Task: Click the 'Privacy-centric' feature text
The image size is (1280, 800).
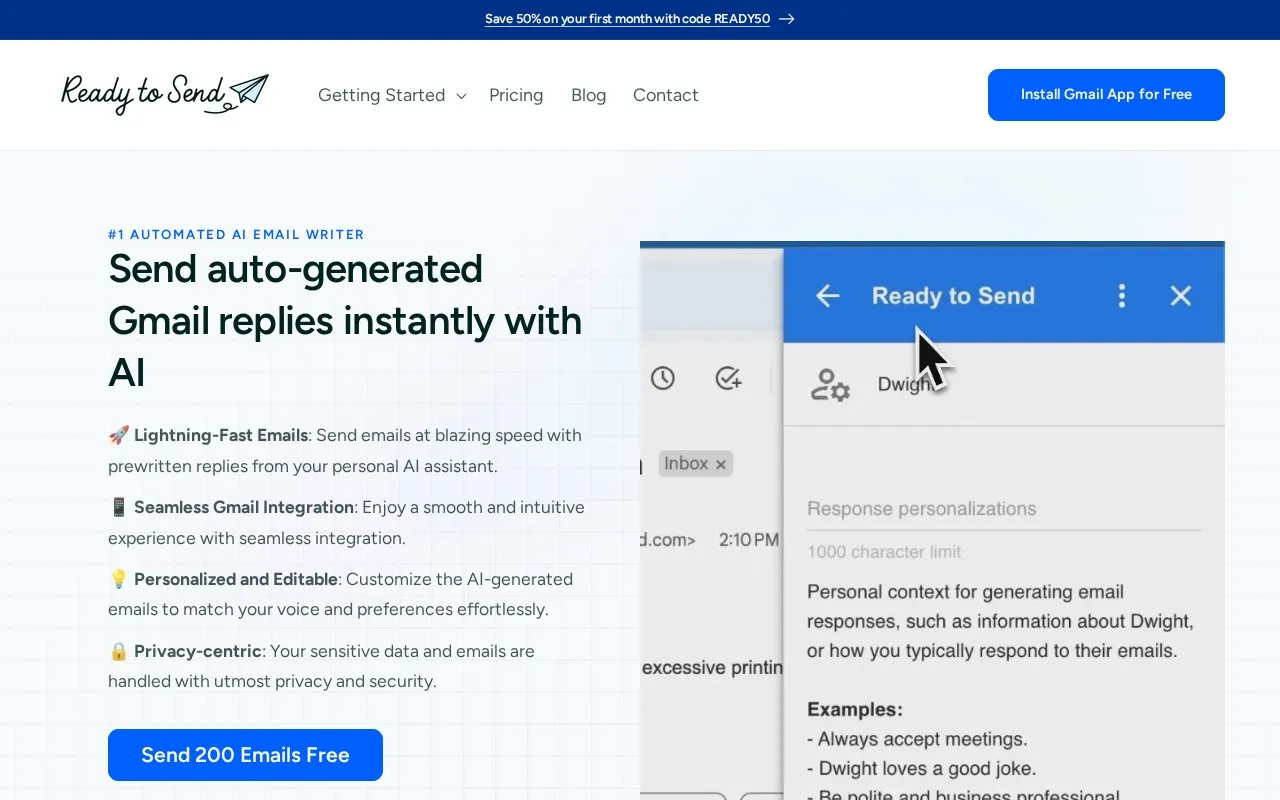Action: (198, 651)
